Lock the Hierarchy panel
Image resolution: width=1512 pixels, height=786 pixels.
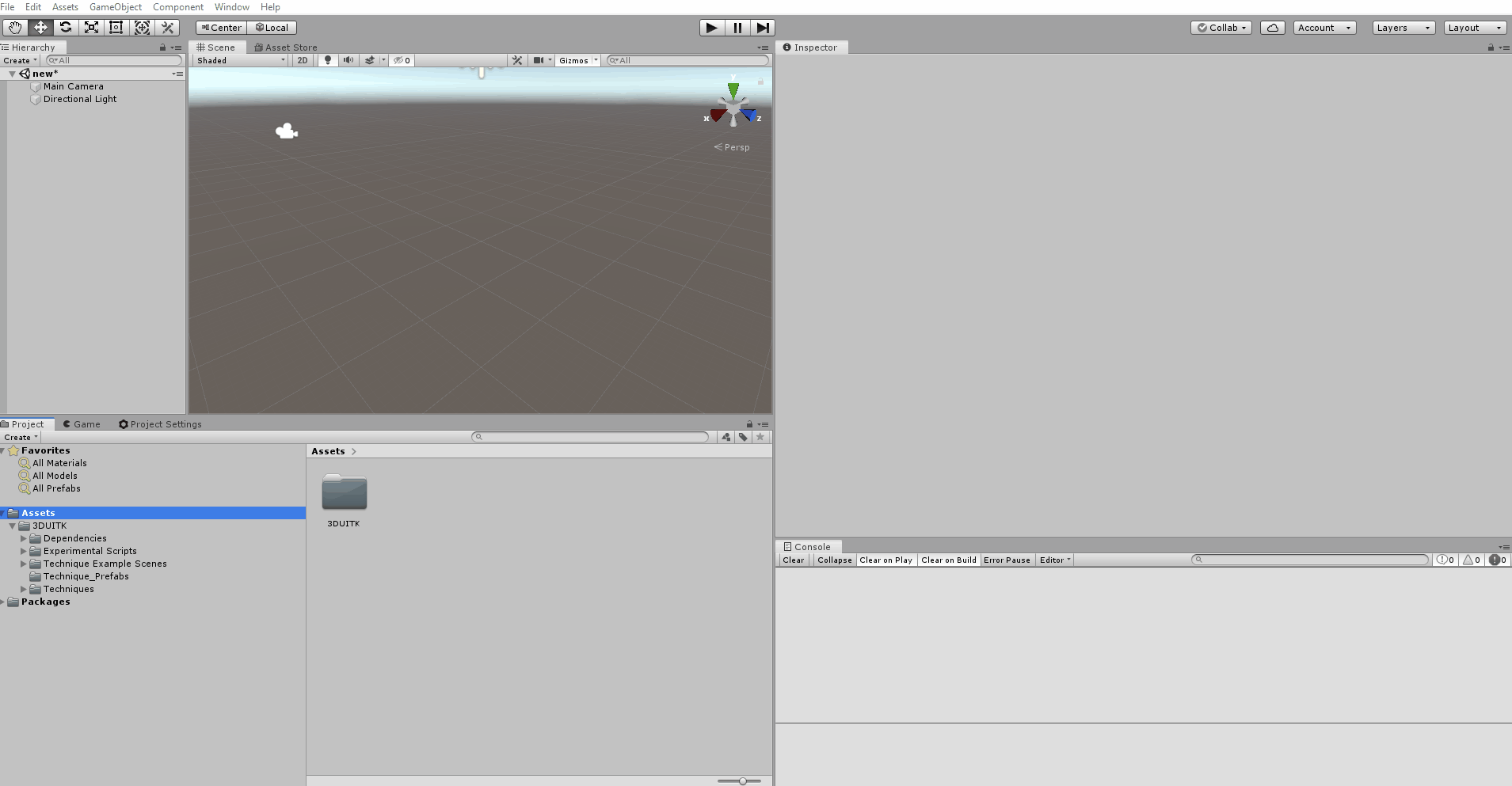(x=162, y=47)
